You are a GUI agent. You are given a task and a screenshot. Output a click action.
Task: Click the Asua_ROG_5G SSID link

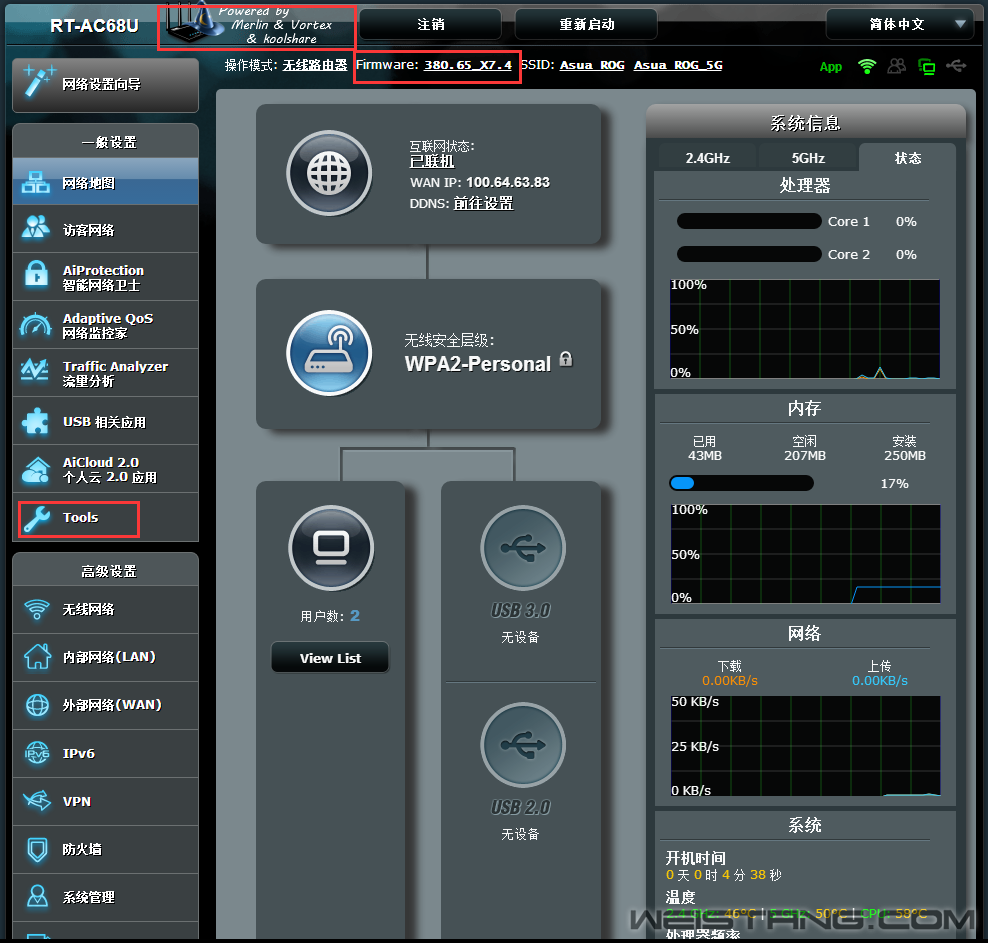[678, 65]
